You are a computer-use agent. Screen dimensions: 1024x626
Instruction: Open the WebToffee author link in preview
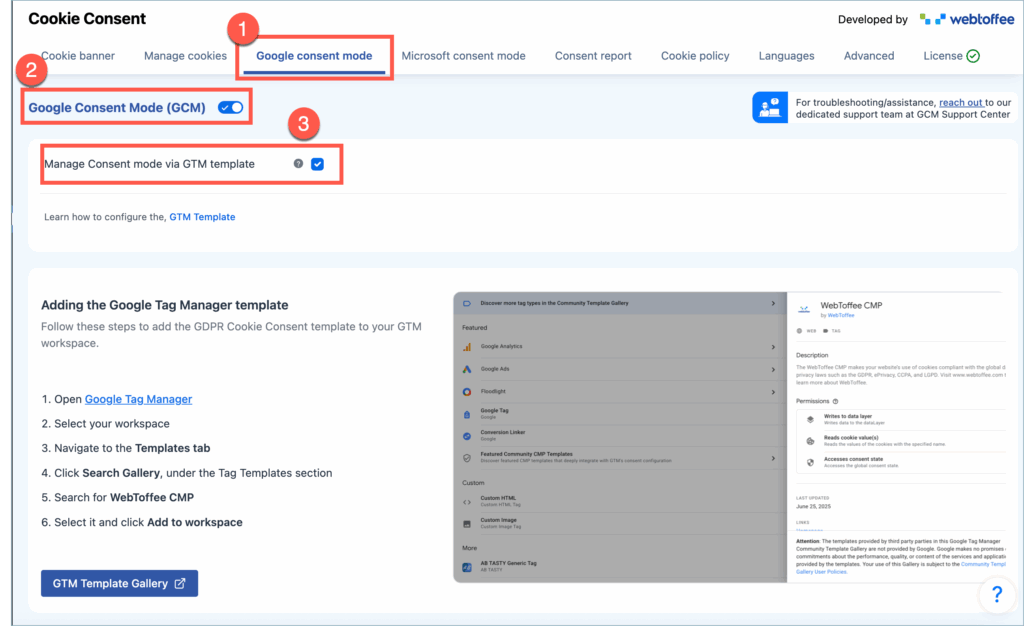coord(840,315)
